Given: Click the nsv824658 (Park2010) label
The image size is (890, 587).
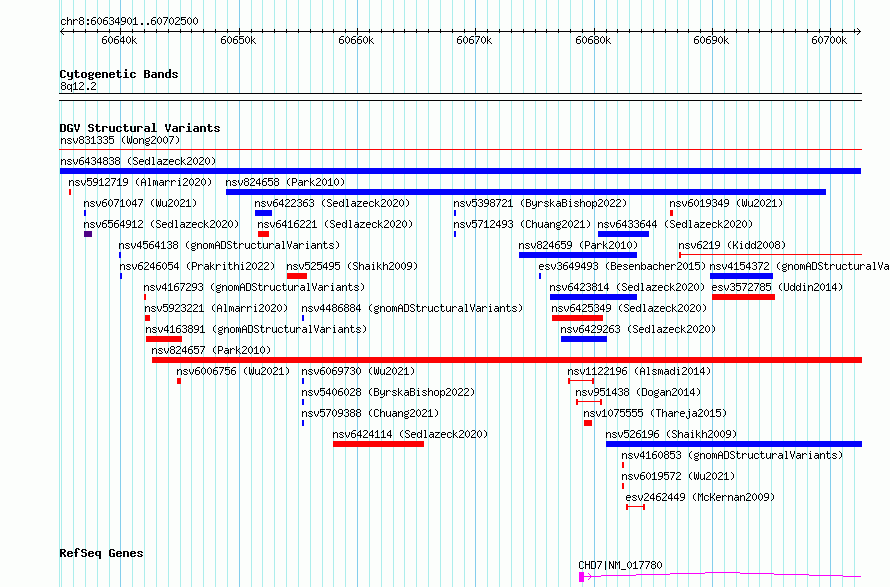Looking at the screenshot, I should click(x=285, y=182).
